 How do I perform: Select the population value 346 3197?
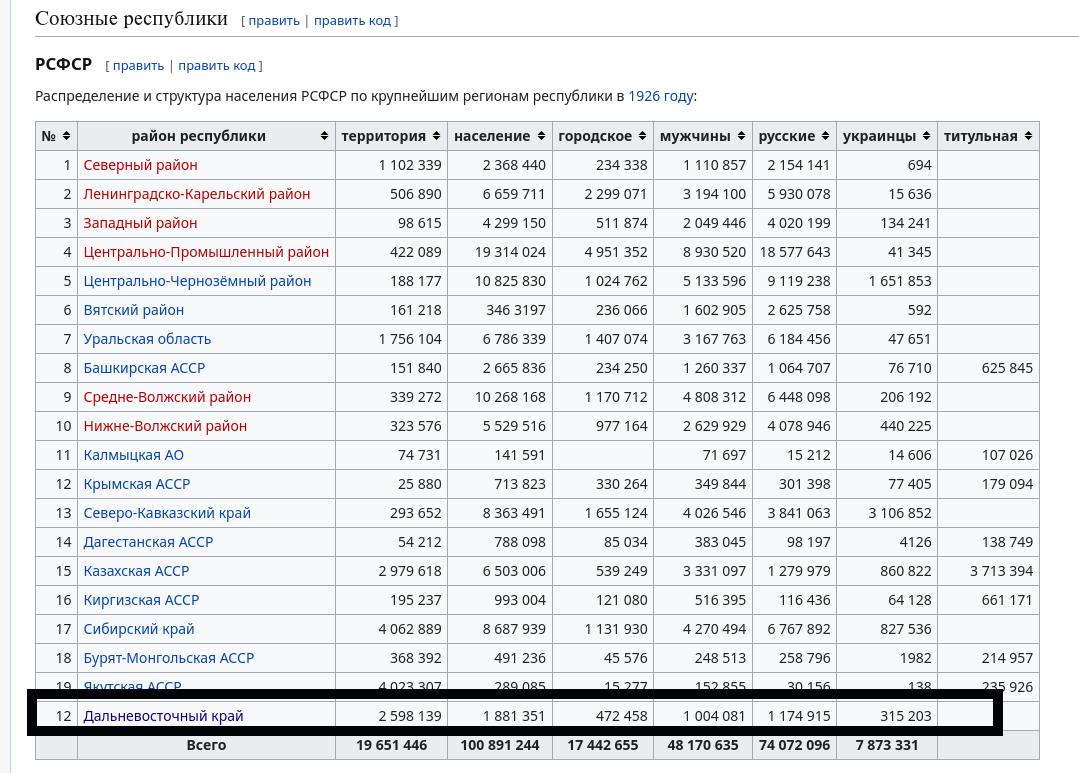point(516,310)
